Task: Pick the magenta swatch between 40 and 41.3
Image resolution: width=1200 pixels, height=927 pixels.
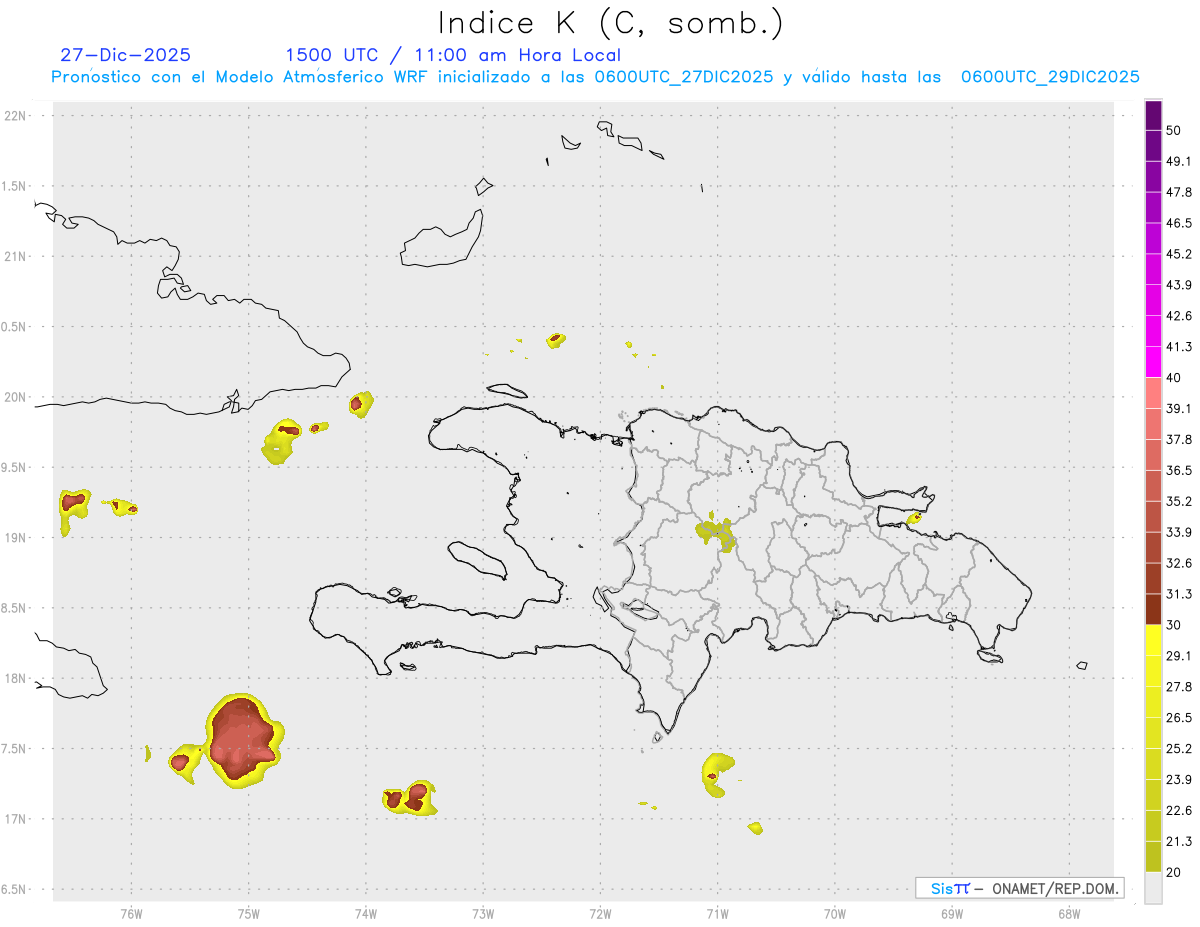Action: [1153, 362]
